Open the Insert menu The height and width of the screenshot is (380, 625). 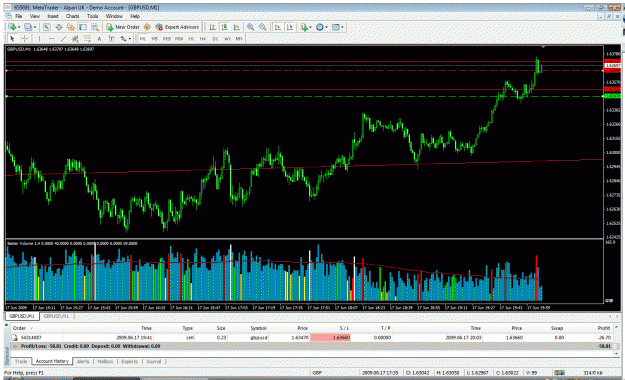pyautogui.click(x=53, y=16)
